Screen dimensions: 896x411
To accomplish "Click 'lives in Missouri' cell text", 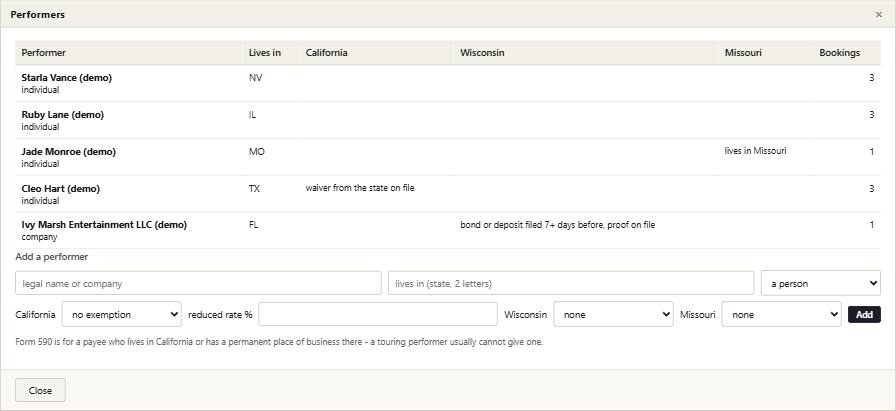I will tap(755, 151).
